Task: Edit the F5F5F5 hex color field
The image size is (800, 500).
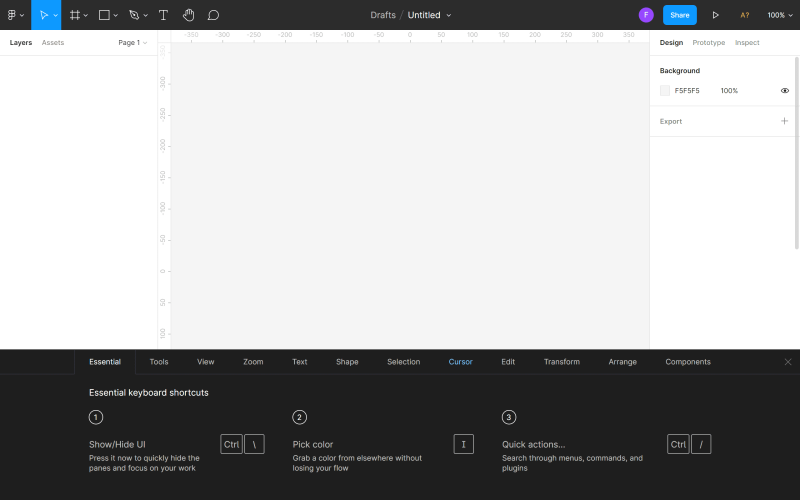Action: (x=687, y=91)
